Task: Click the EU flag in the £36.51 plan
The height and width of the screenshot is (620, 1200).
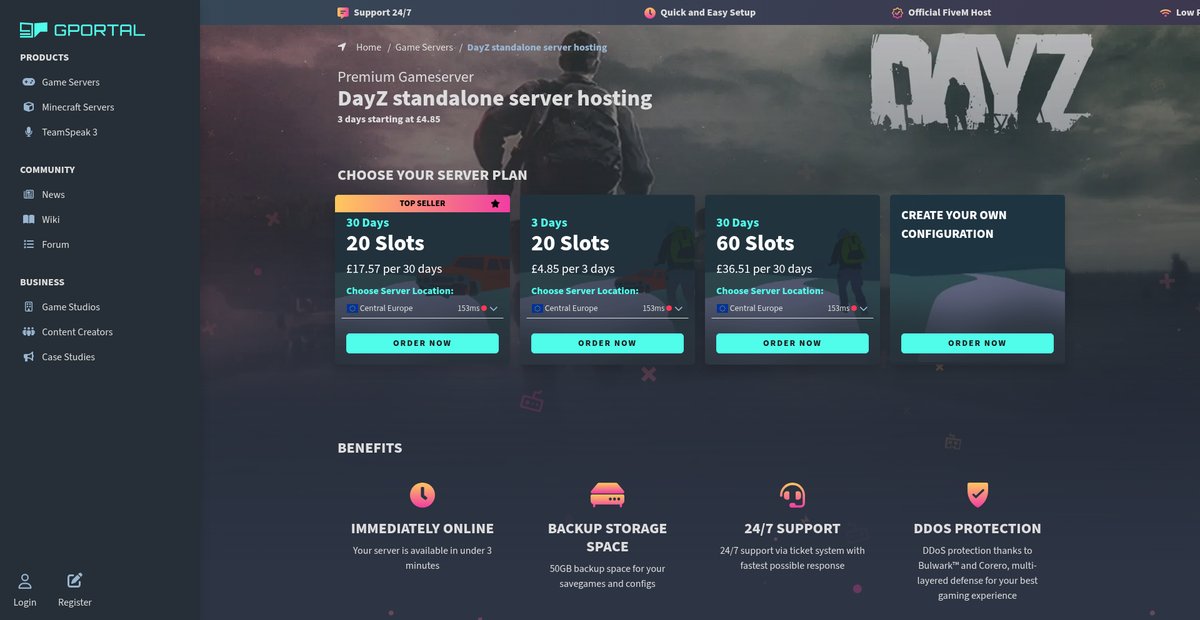Action: click(722, 308)
